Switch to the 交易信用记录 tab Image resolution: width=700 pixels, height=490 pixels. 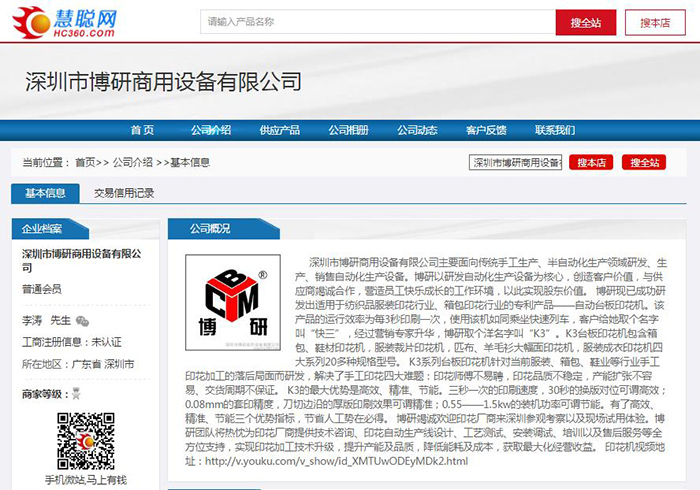124,193
